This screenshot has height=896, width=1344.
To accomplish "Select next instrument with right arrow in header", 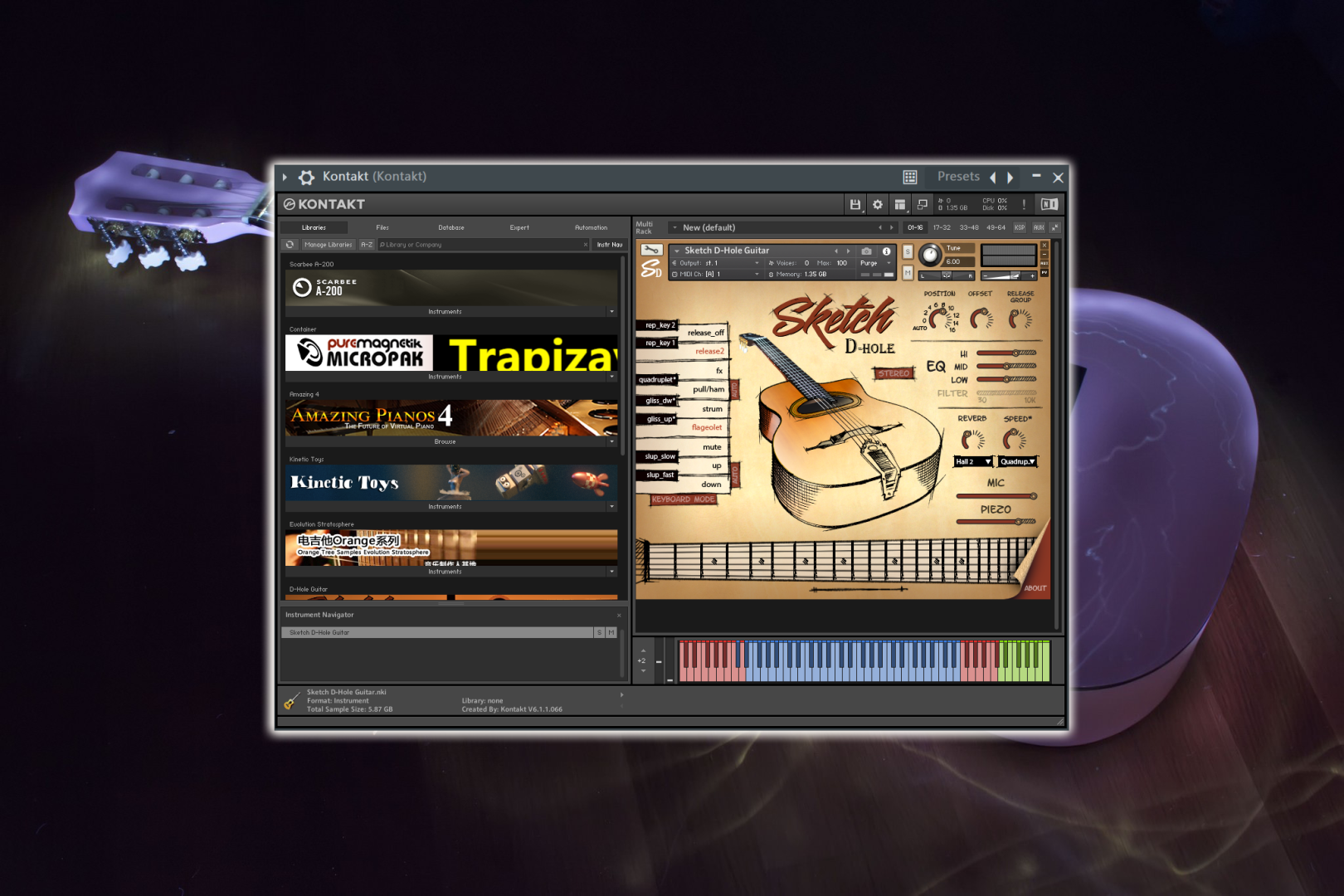I will [848, 251].
